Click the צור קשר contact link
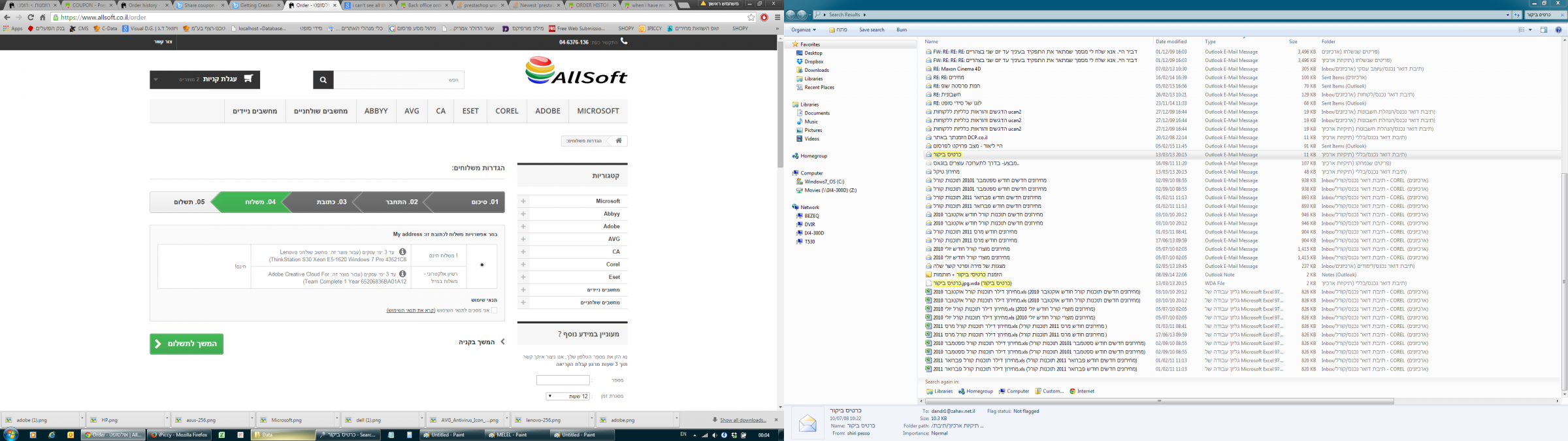The image size is (1568, 441). click(x=163, y=42)
